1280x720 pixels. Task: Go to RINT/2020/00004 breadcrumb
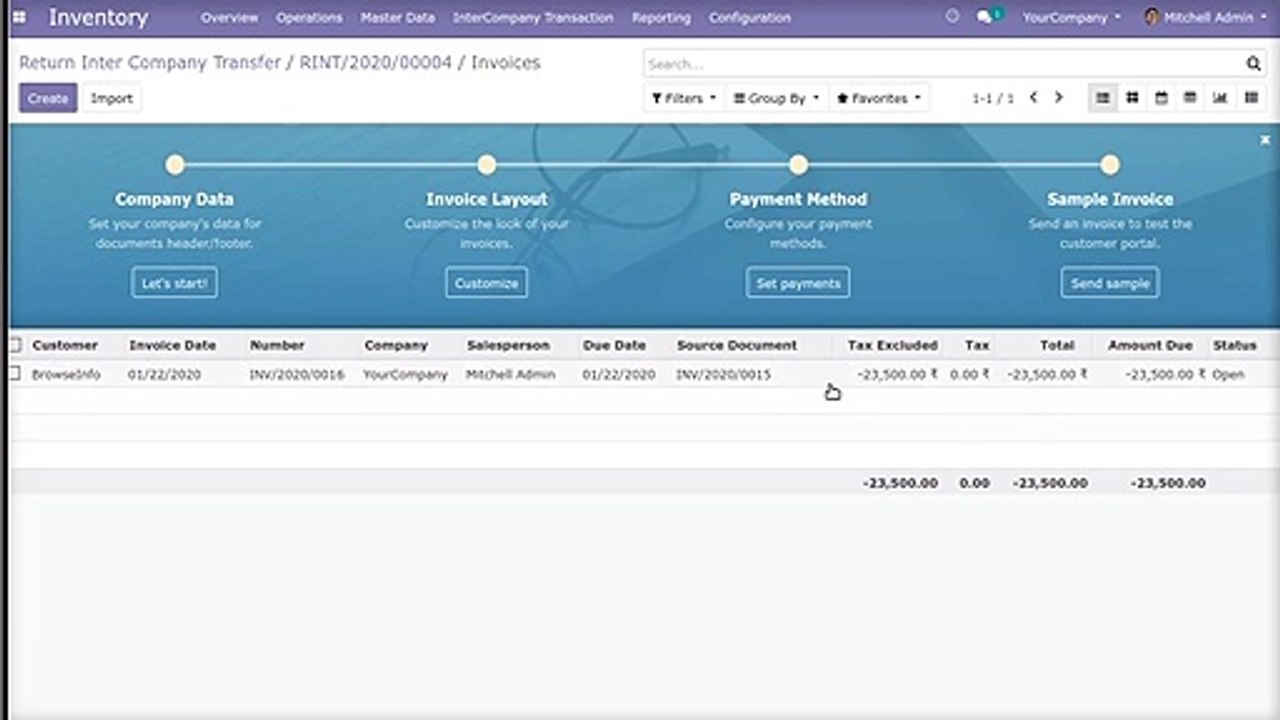tap(376, 62)
